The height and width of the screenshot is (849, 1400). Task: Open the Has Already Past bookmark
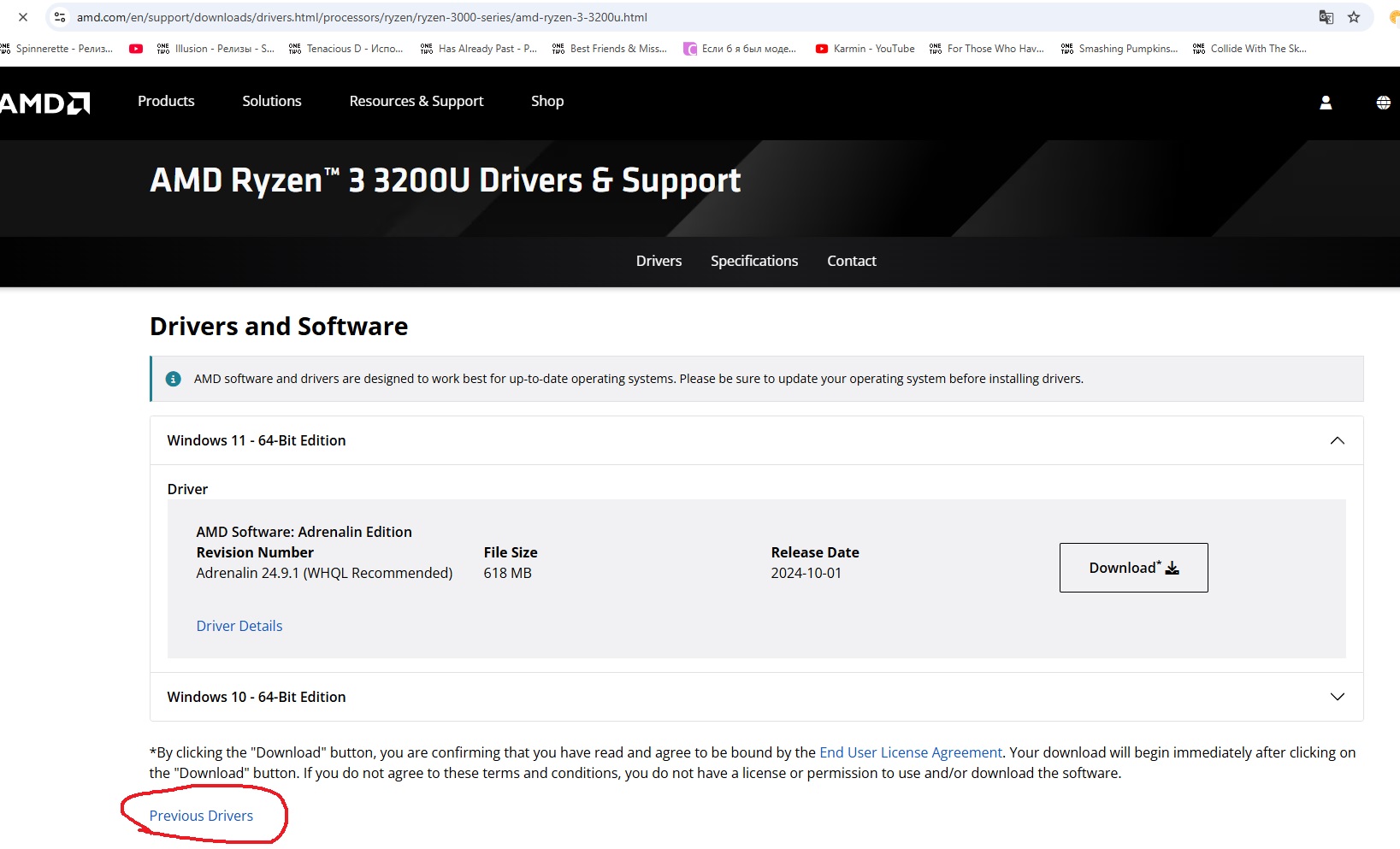(x=479, y=49)
